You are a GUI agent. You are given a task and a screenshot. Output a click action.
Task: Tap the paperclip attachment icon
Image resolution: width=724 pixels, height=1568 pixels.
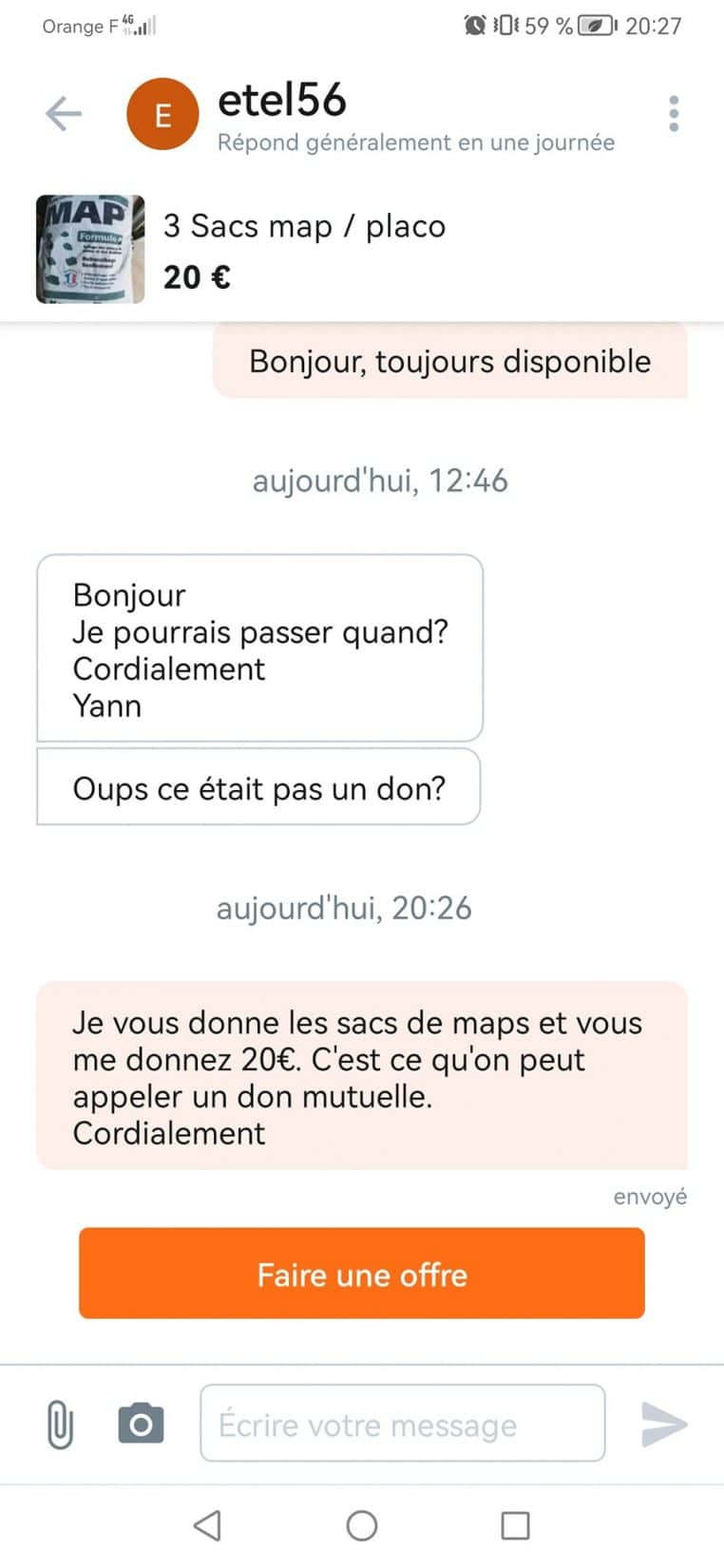[60, 1424]
